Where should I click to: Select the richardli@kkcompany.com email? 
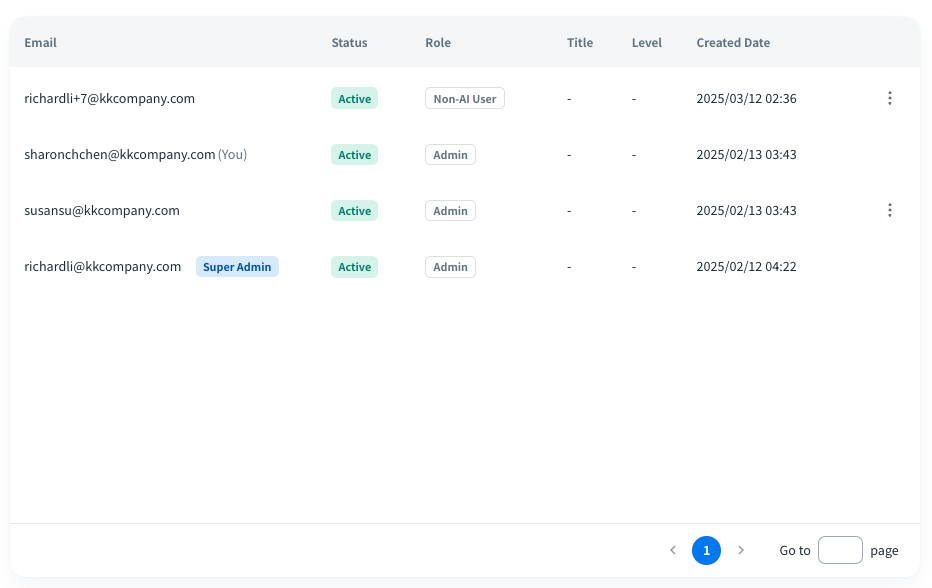point(103,267)
